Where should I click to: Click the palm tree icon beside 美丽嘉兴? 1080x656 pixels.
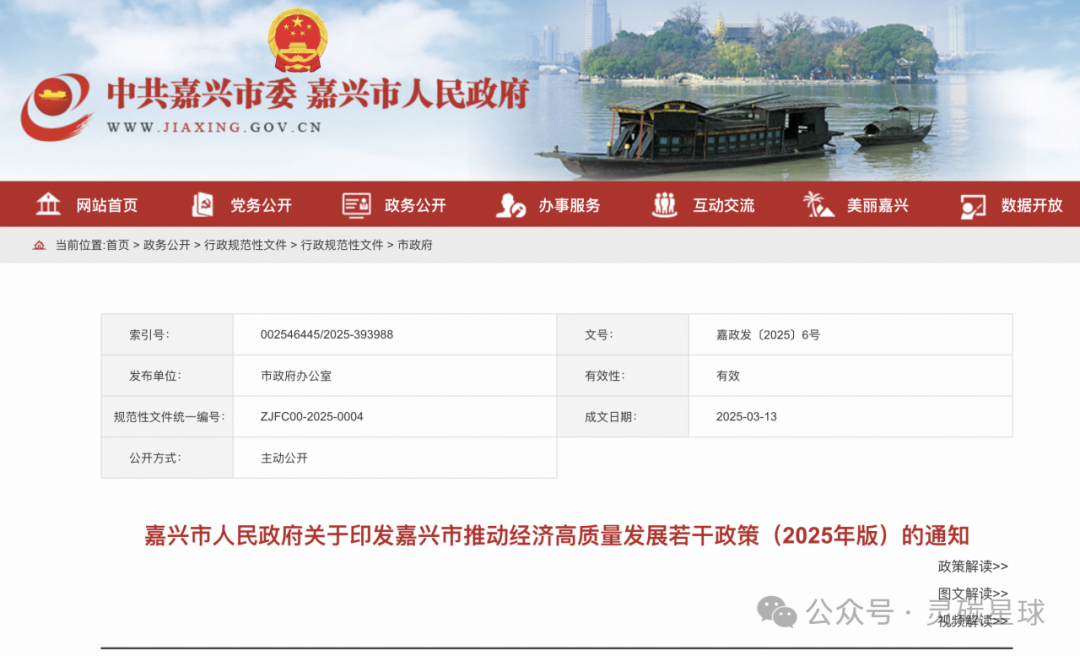(818, 204)
